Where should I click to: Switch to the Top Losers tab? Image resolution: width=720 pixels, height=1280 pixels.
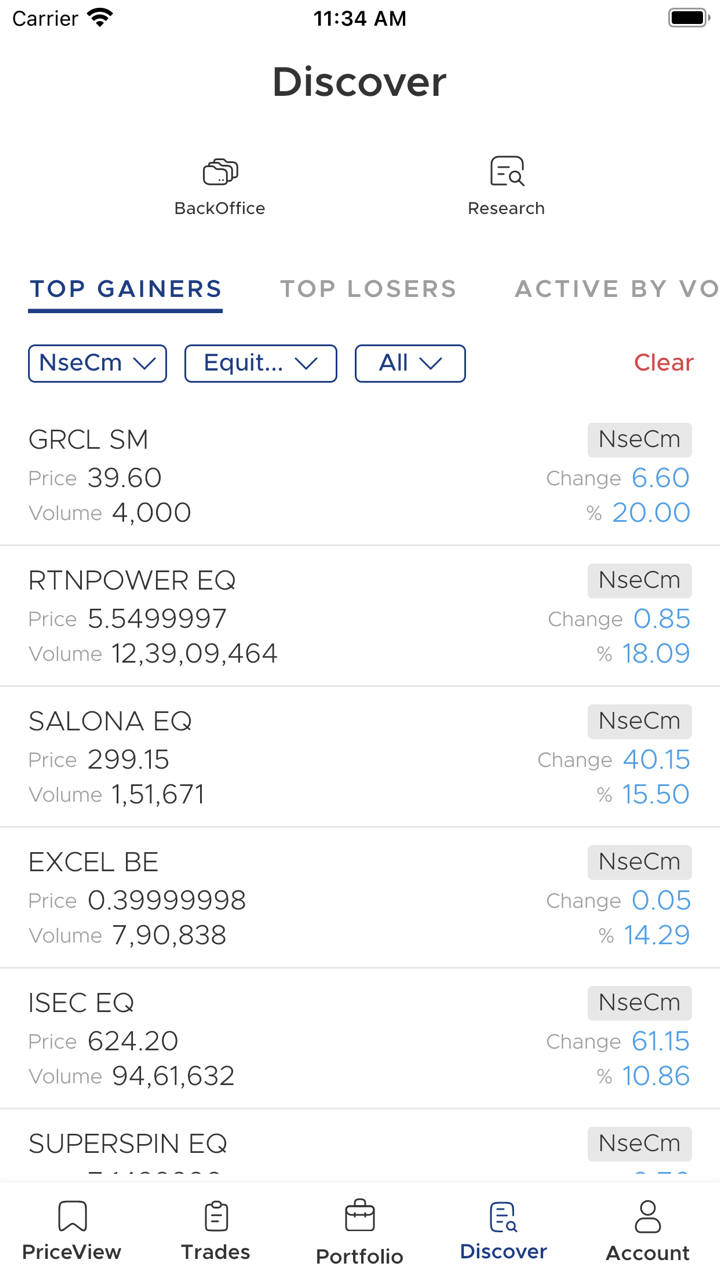point(368,289)
